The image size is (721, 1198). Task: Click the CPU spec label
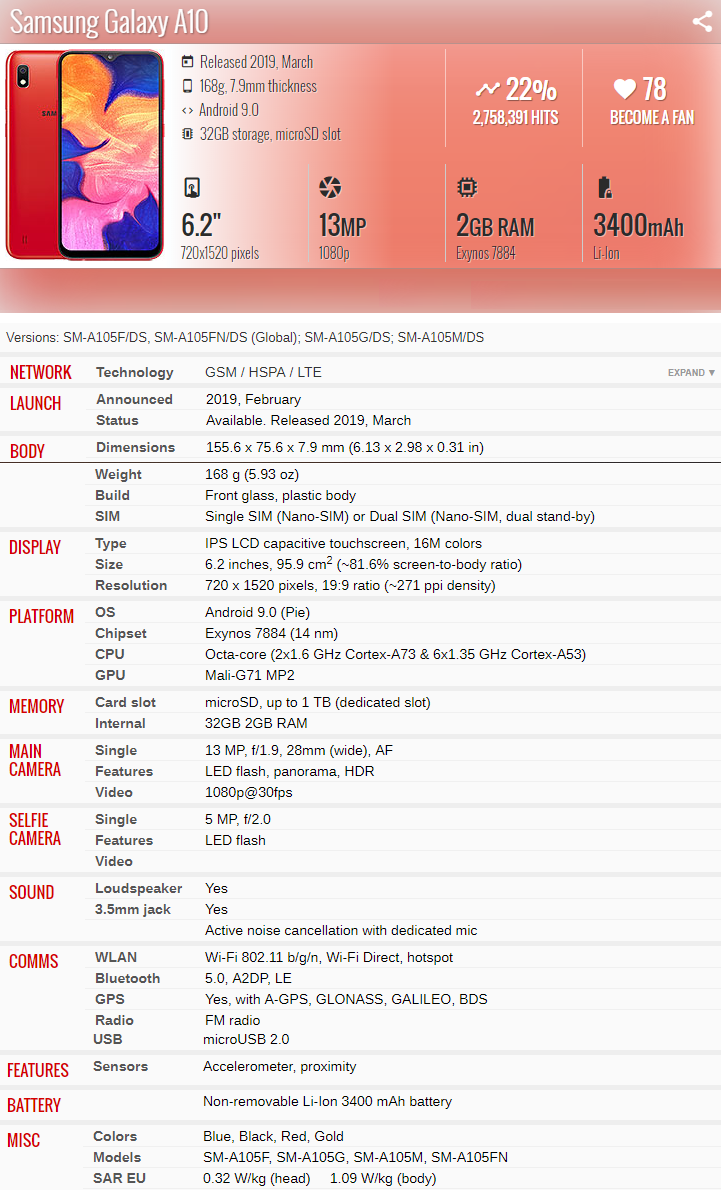(109, 654)
